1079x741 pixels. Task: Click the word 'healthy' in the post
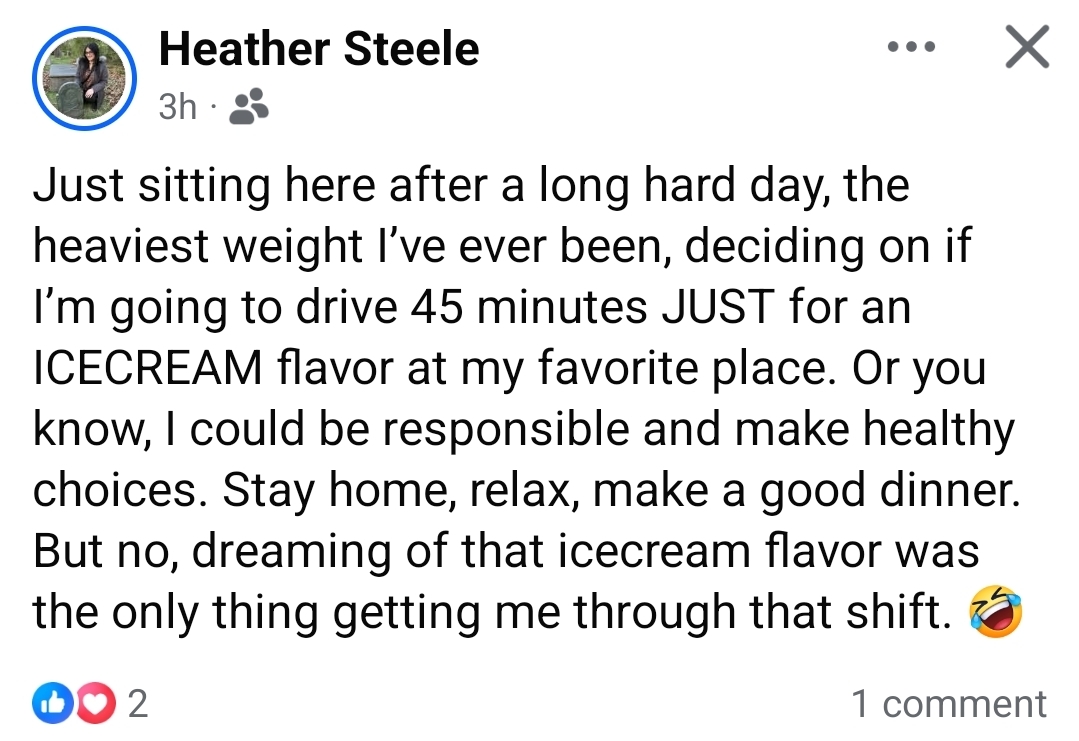pos(939,431)
